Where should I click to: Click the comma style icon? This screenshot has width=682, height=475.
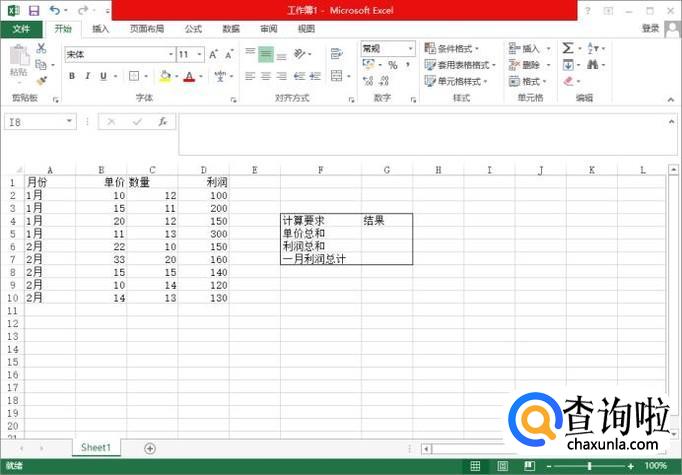point(408,65)
